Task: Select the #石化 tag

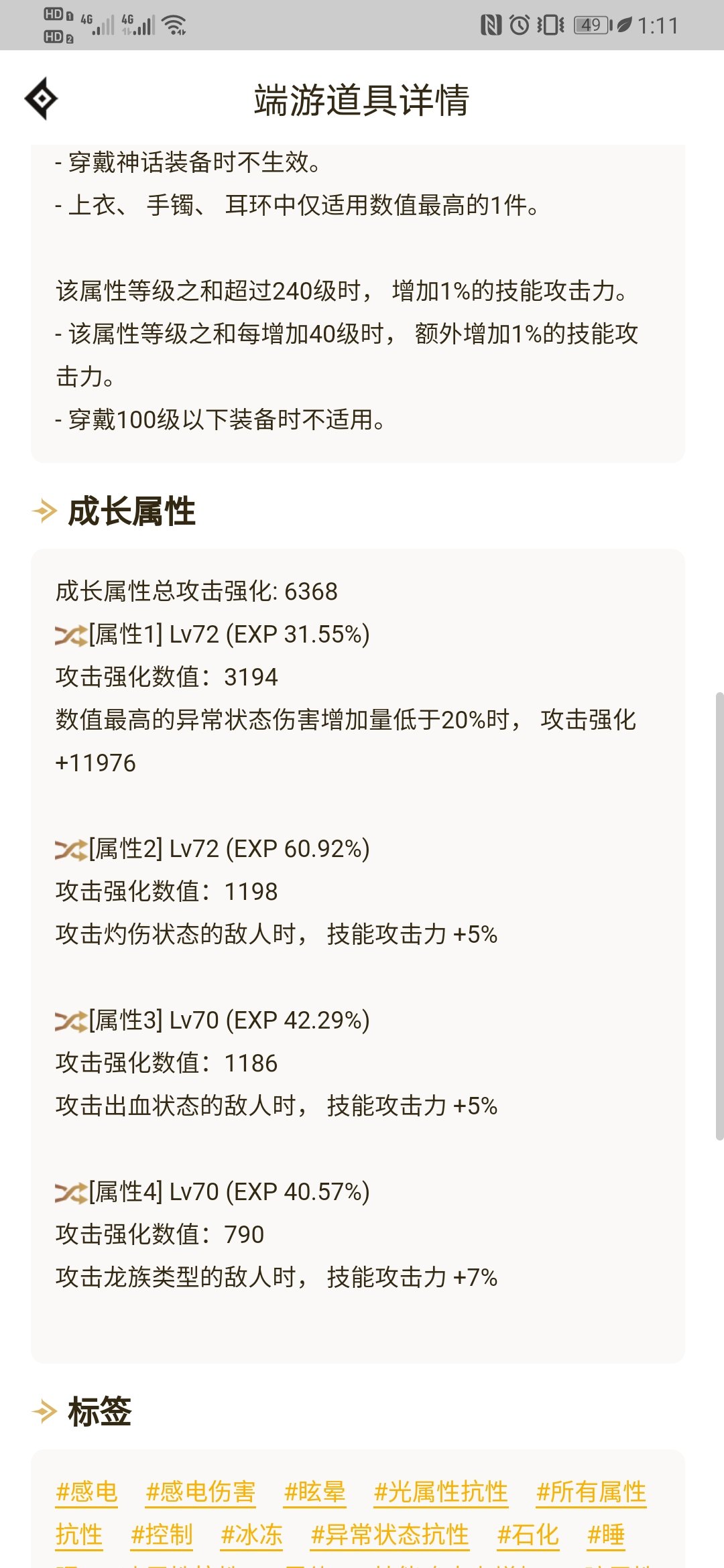Action: pos(528,1534)
